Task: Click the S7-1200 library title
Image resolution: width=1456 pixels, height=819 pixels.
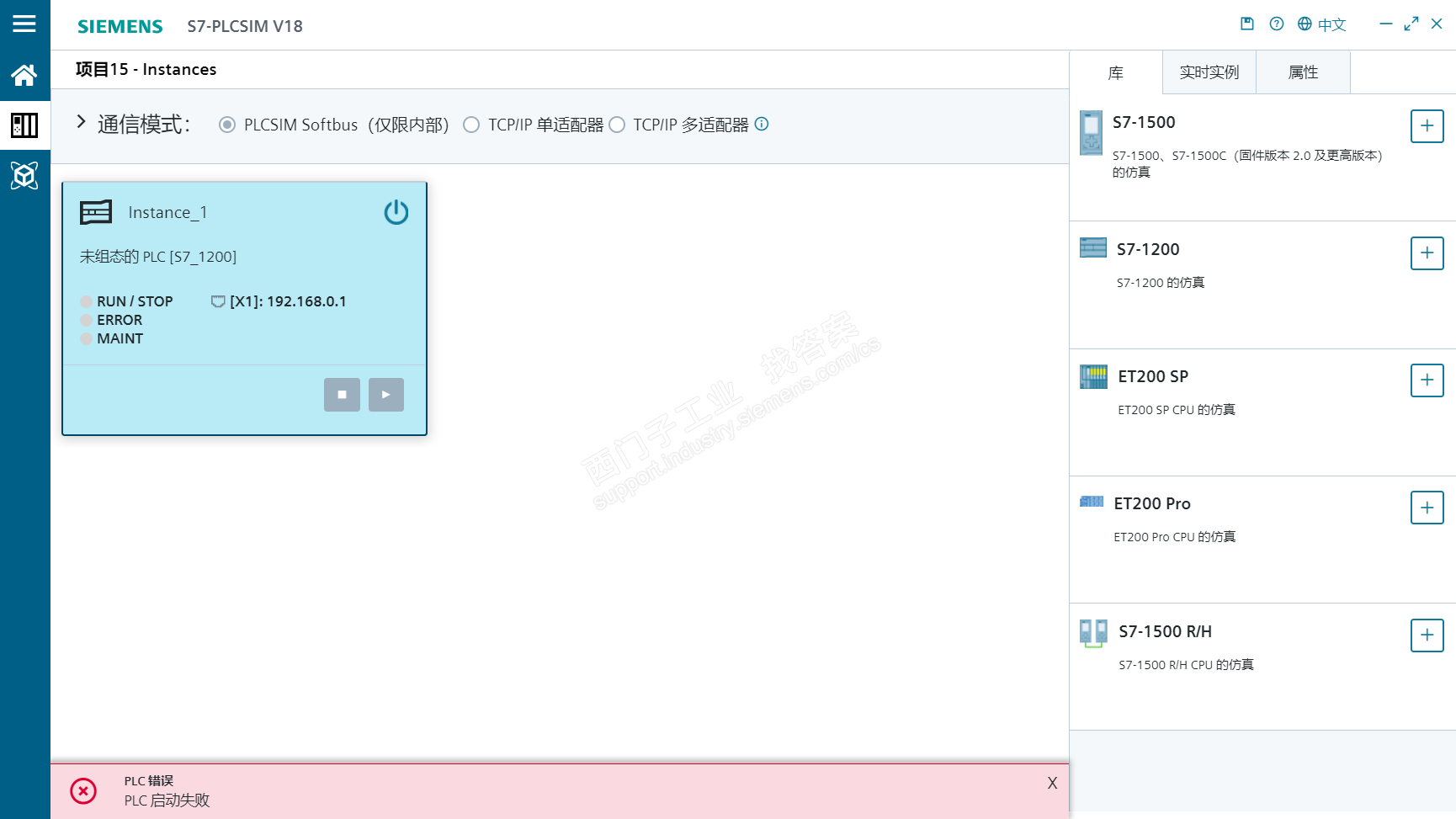Action: coord(1148,249)
